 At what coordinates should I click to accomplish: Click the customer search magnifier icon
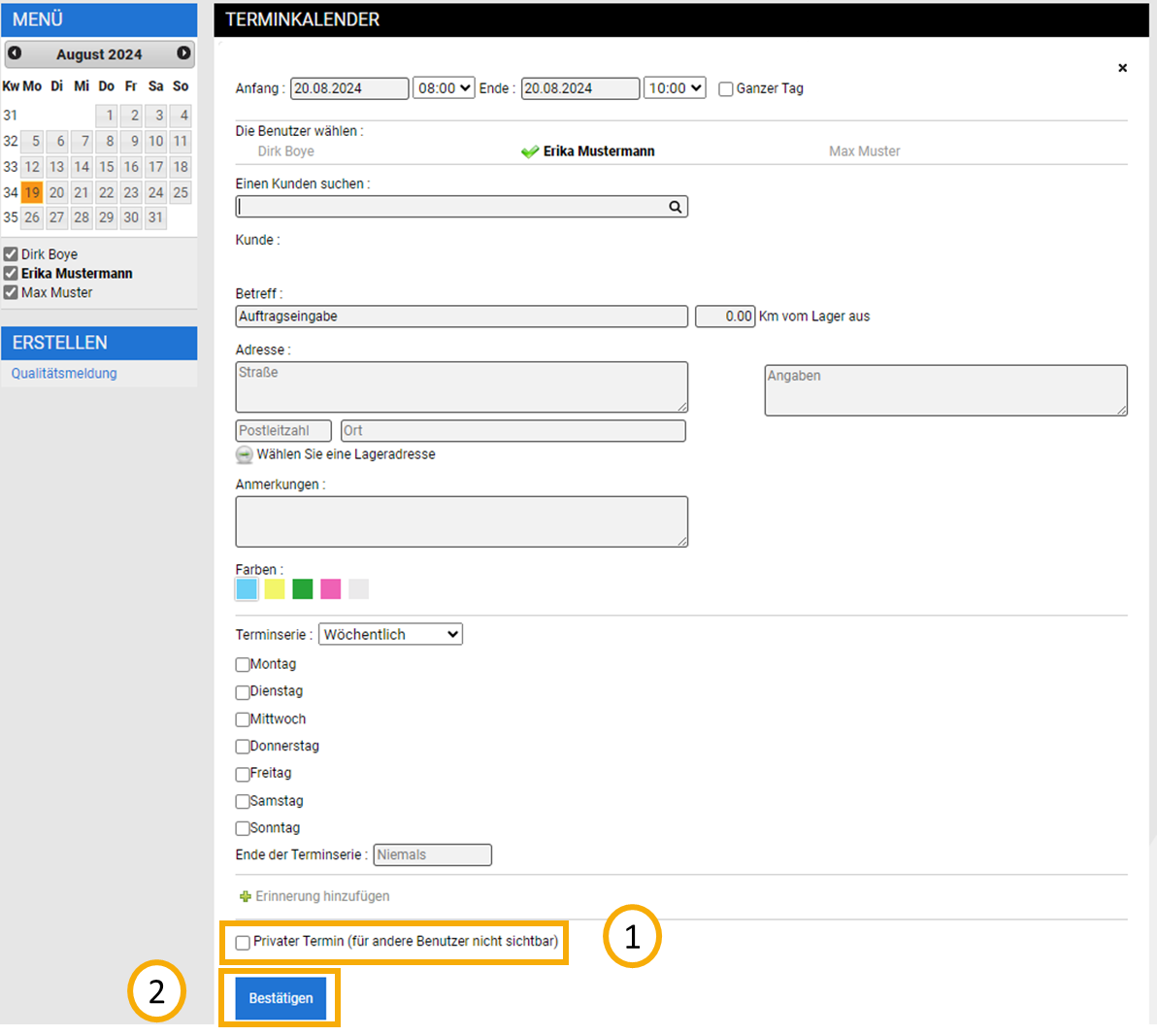(675, 207)
